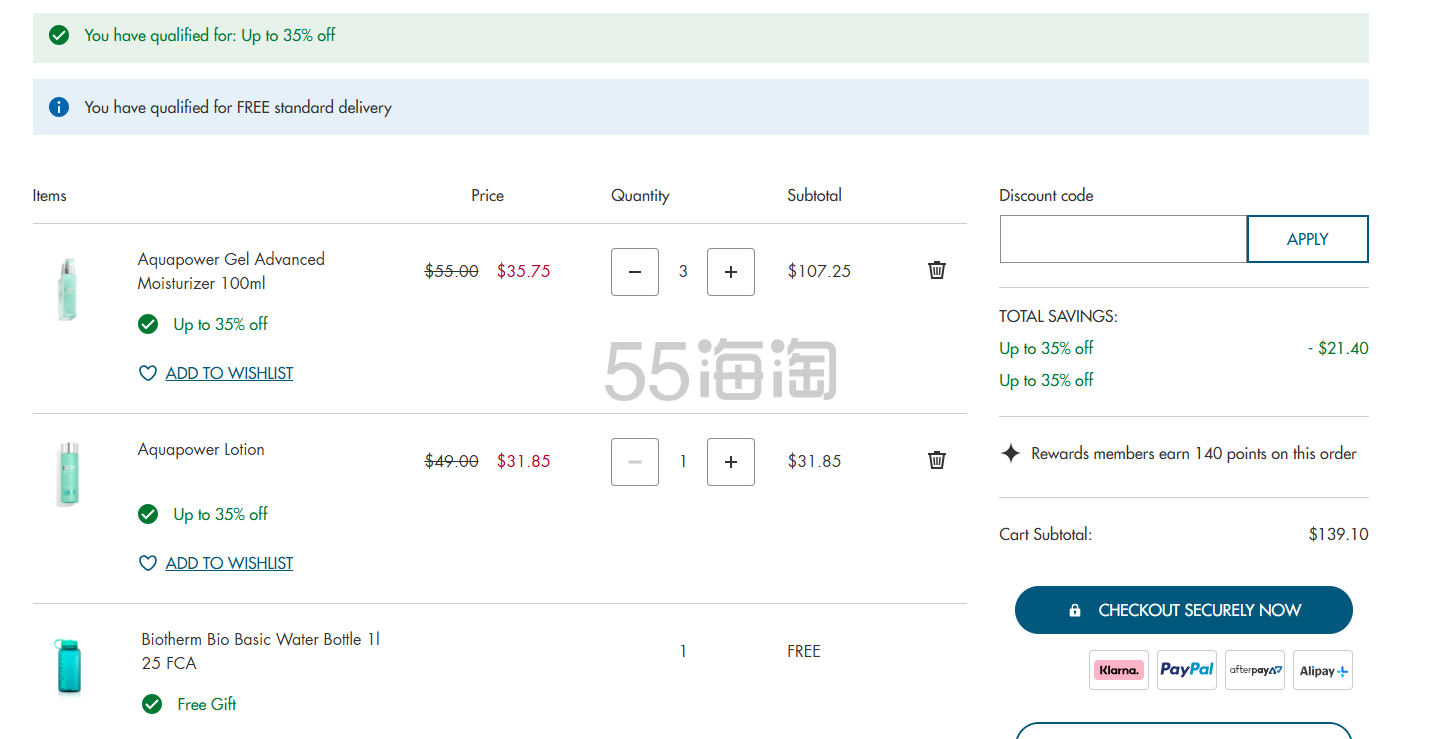The height and width of the screenshot is (739, 1441).
Task: Select 'You have qualified for FREE standard delivery' text
Action: [238, 107]
